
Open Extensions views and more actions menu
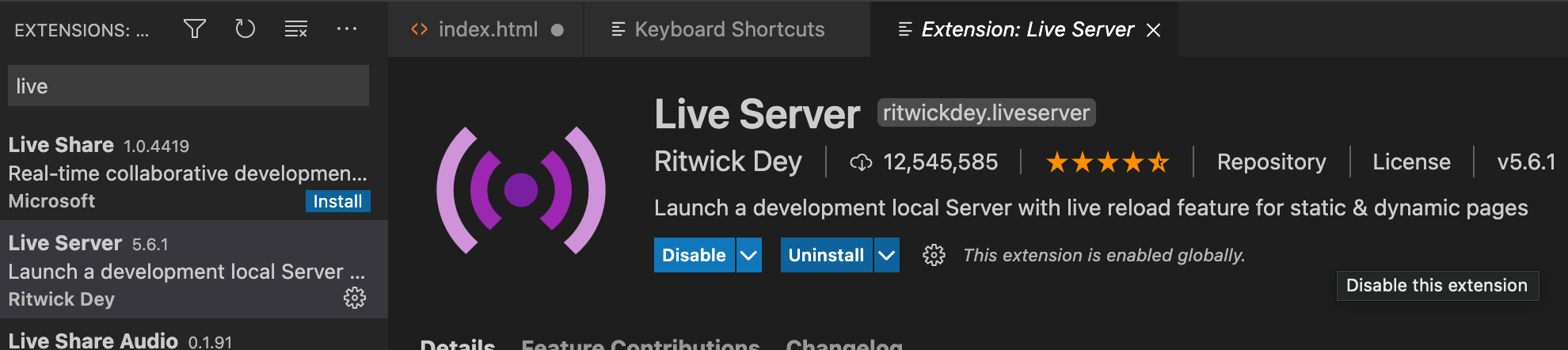tap(347, 29)
